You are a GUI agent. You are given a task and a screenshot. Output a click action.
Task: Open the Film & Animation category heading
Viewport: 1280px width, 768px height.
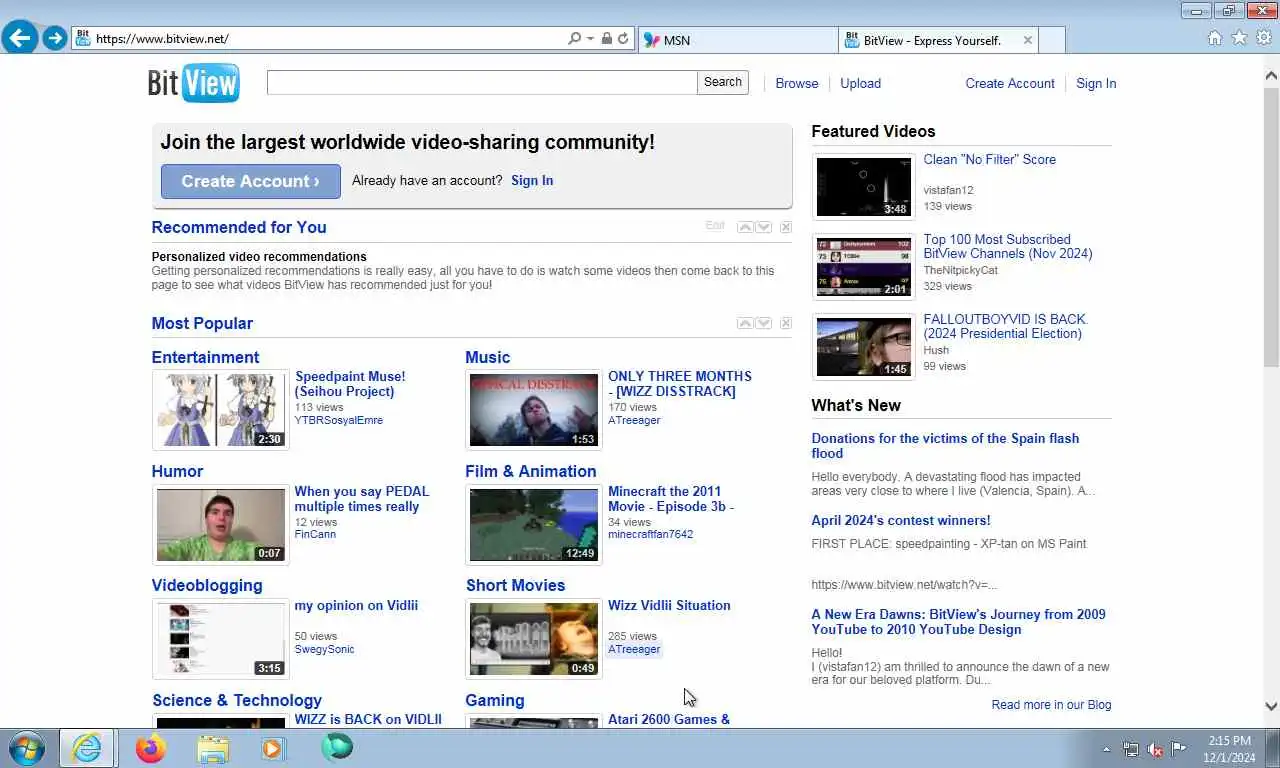coord(531,471)
